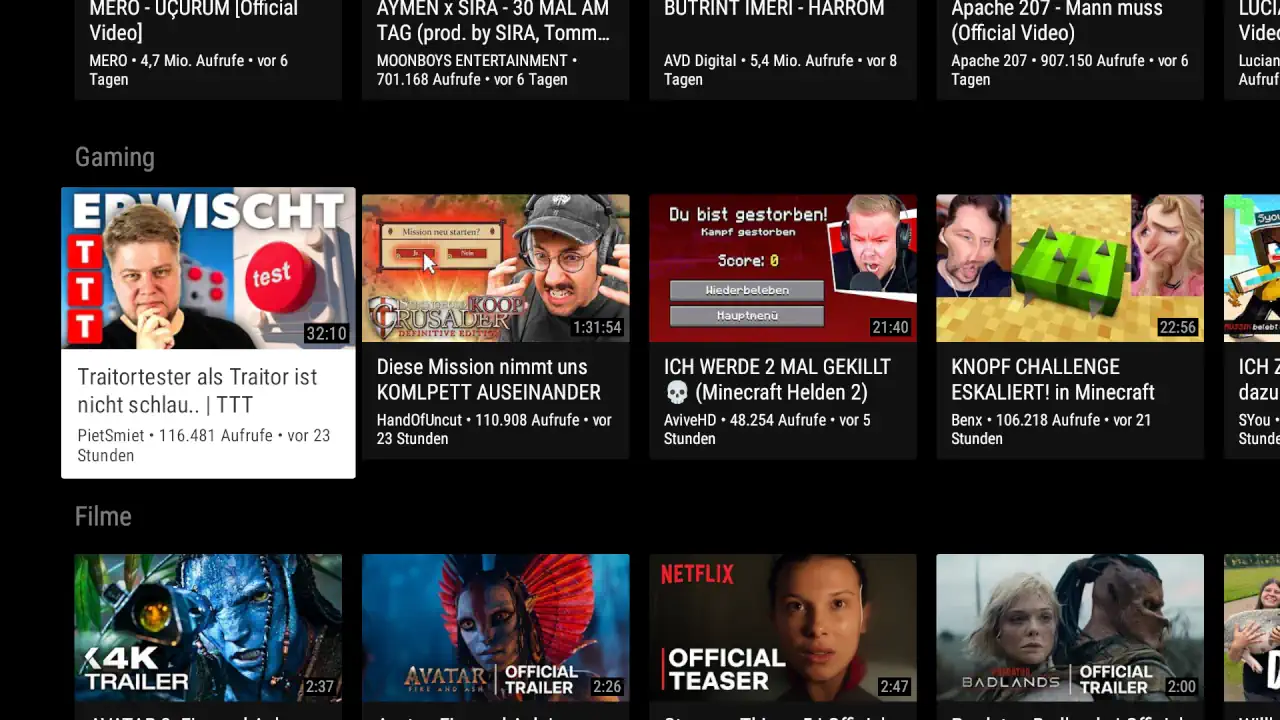Select title 'AYMEN x SIRA - 30 MAL AM TAG'
Screen dimensions: 1280x720
pos(493,21)
